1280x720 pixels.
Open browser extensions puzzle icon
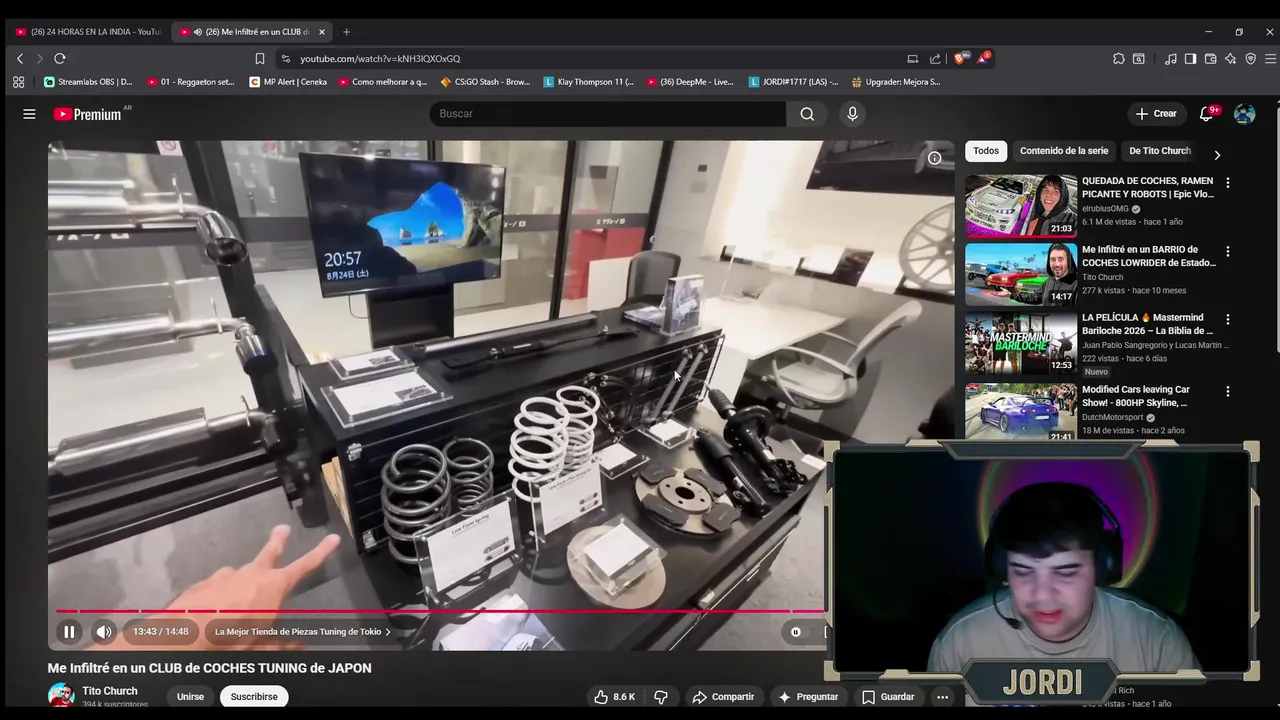tap(1119, 59)
